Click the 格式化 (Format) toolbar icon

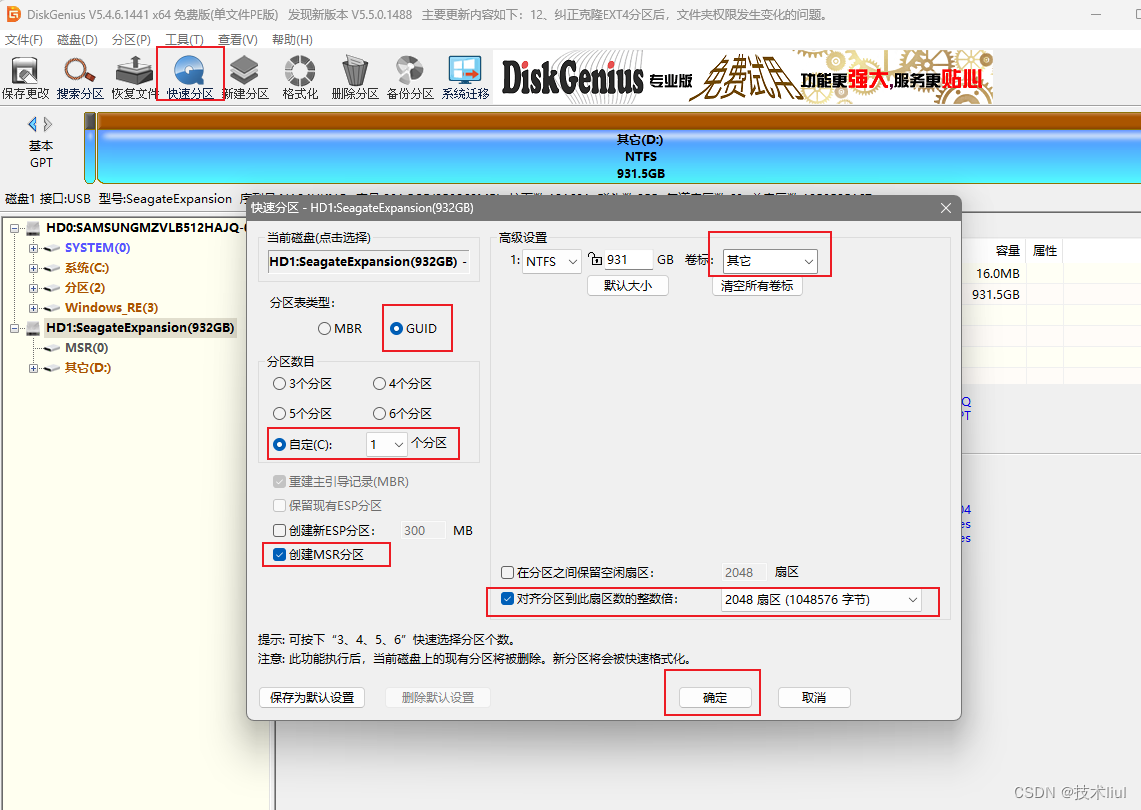[x=300, y=77]
